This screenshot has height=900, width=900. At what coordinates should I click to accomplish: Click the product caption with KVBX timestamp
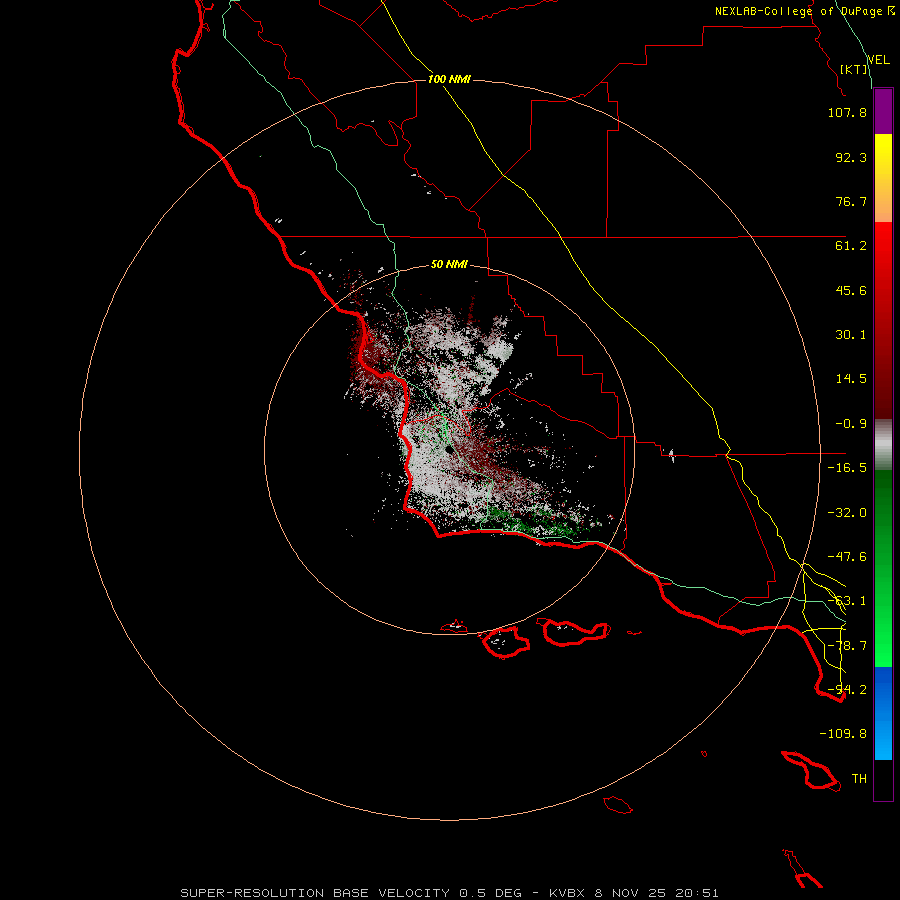point(449,893)
